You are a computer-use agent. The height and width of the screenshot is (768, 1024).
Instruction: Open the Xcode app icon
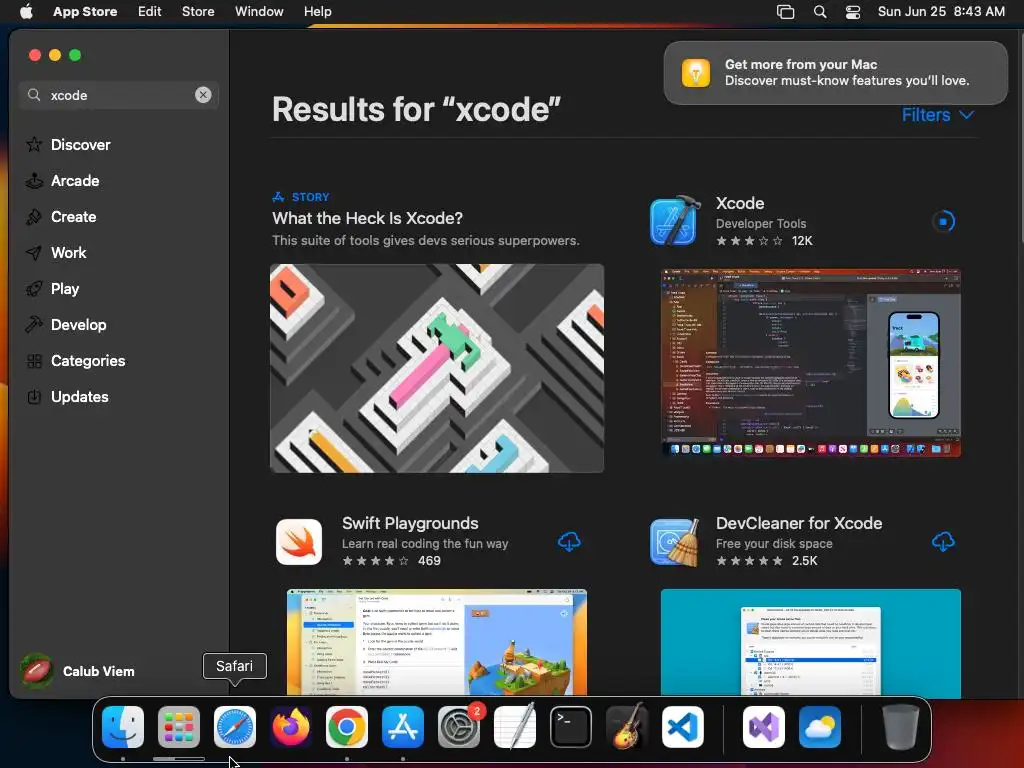click(675, 221)
